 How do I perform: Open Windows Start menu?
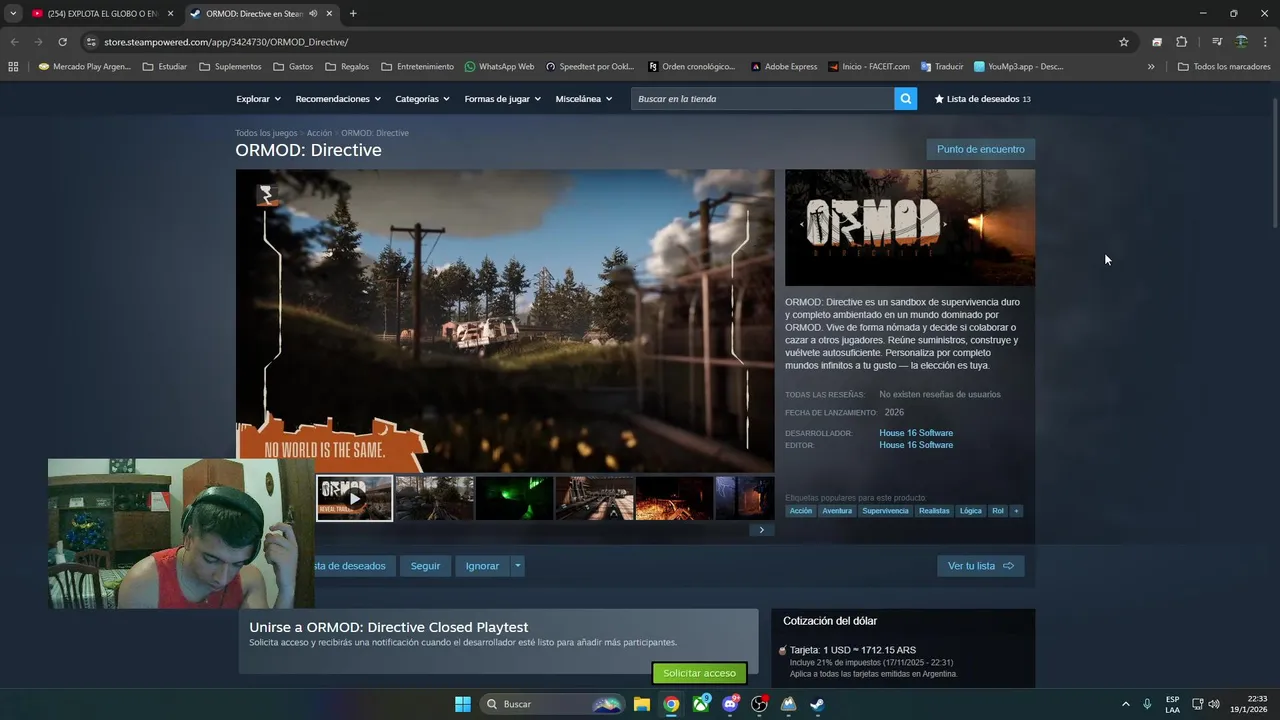[x=463, y=704]
